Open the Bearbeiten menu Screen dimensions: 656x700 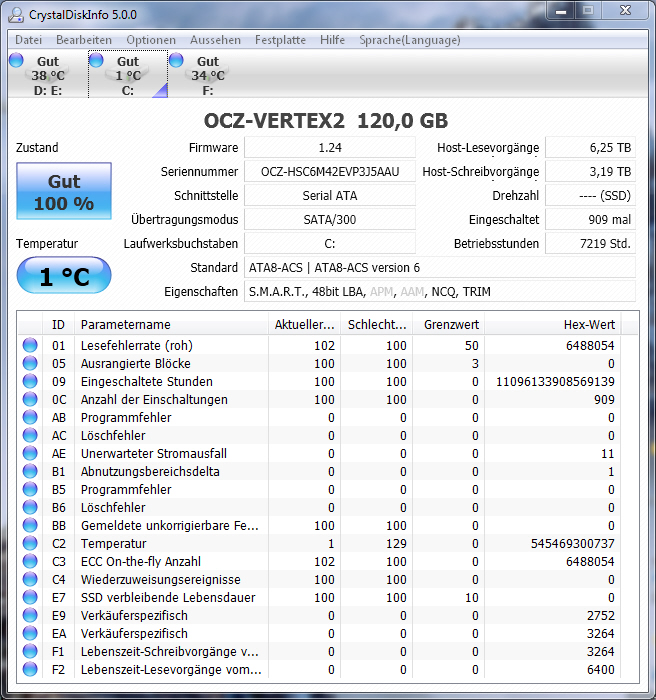pyautogui.click(x=84, y=40)
